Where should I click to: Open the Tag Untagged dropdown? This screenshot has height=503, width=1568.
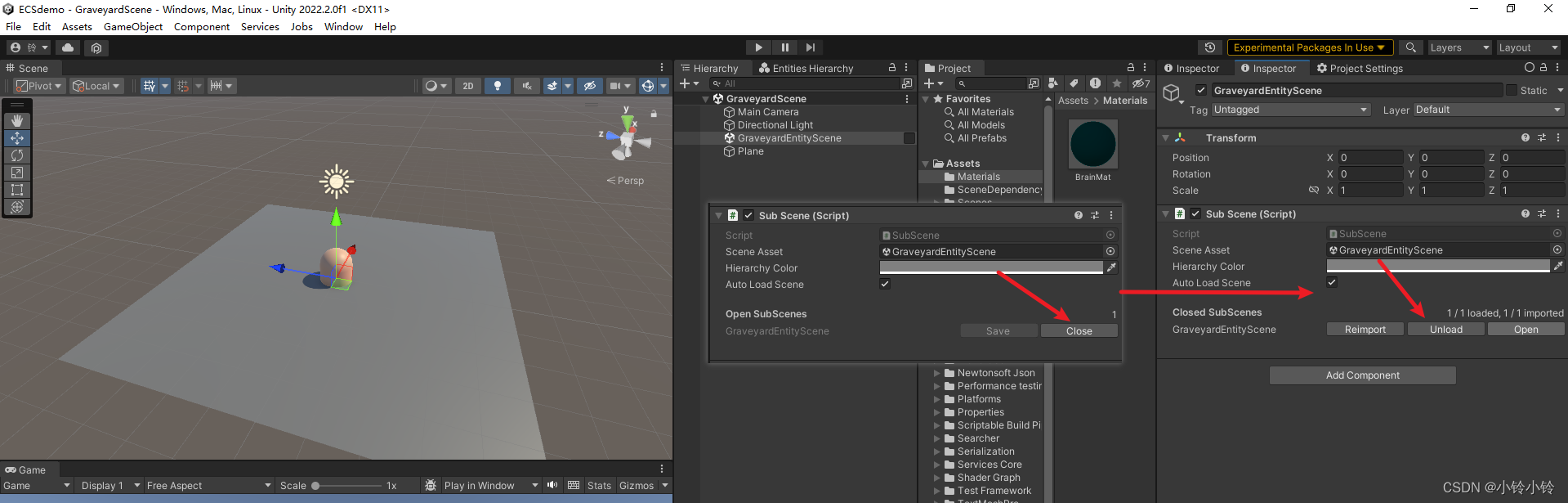click(1290, 110)
